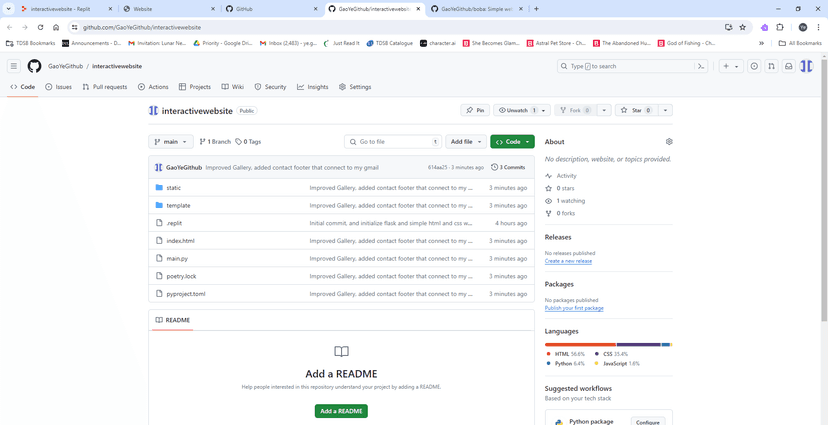Image resolution: width=828 pixels, height=425 pixels.
Task: Expand the main branch dropdown
Action: 170,142
